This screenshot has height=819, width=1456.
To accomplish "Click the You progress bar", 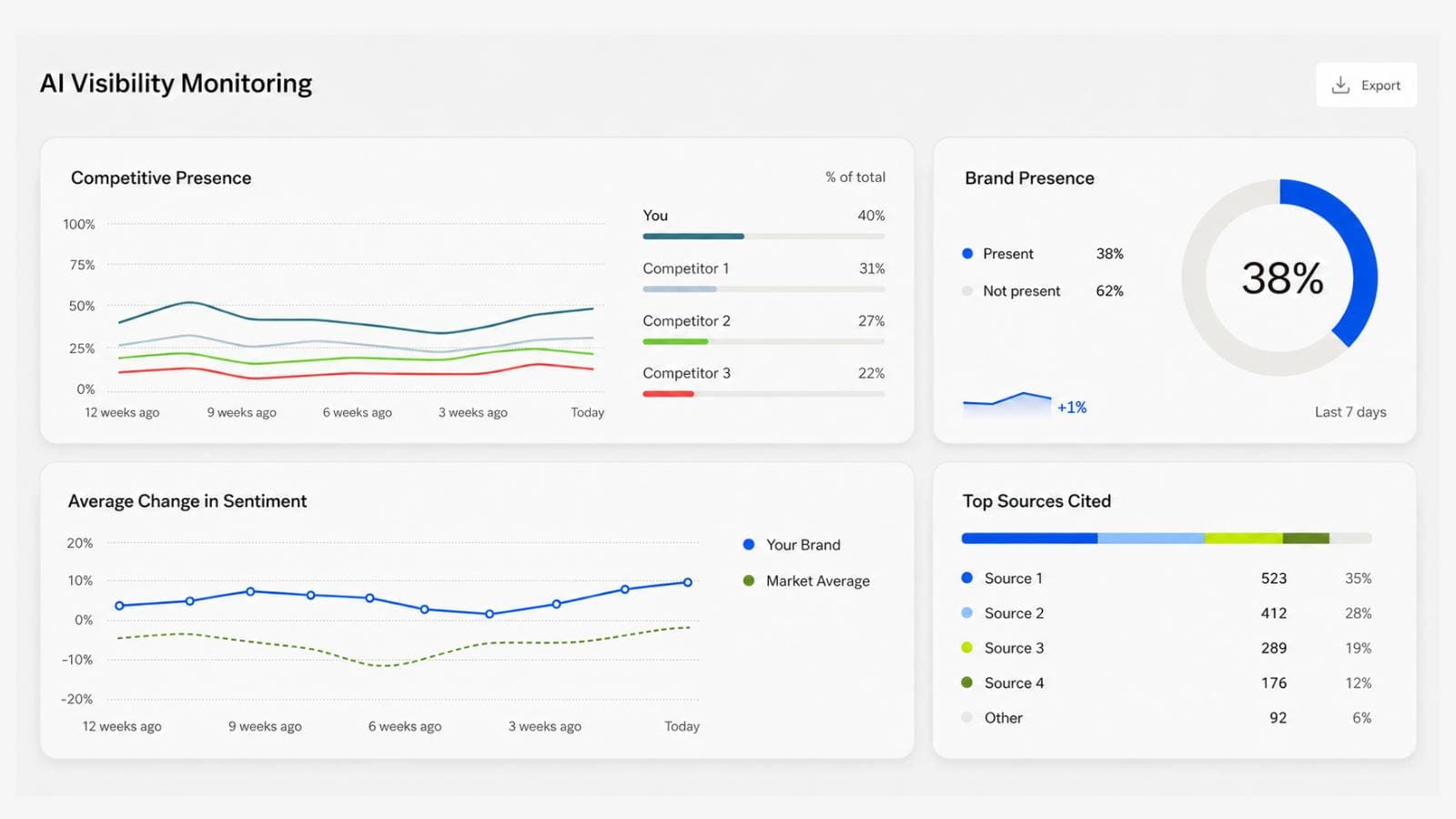I will pos(763,237).
